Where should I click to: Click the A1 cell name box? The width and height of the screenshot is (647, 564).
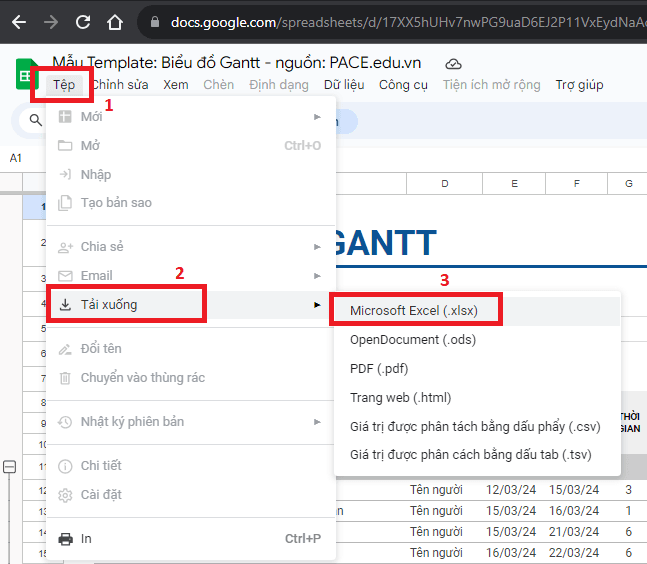(16, 158)
